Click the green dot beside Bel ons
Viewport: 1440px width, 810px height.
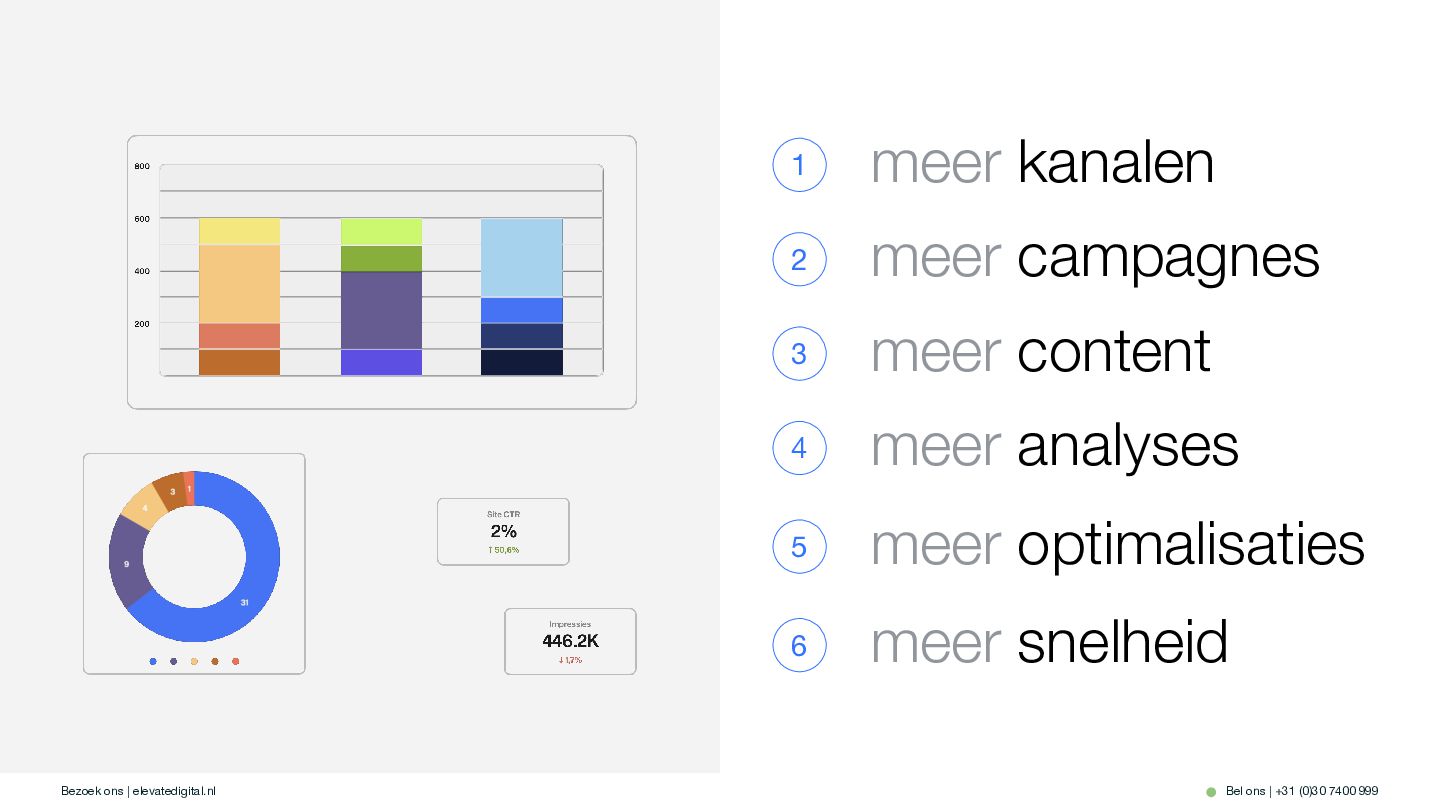(1210, 792)
